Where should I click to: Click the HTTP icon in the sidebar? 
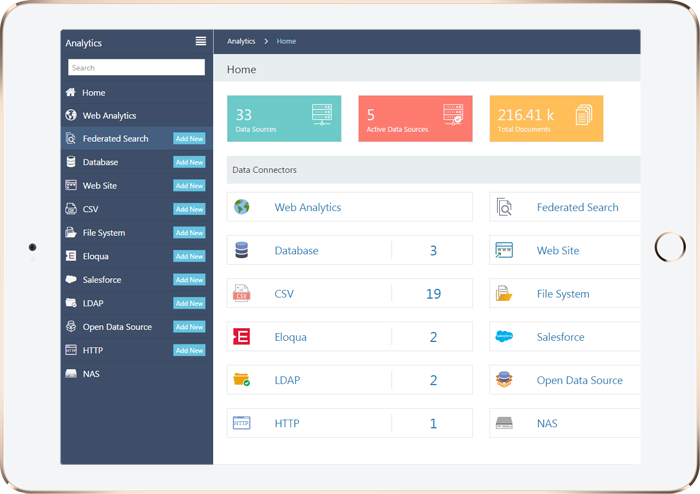71,350
